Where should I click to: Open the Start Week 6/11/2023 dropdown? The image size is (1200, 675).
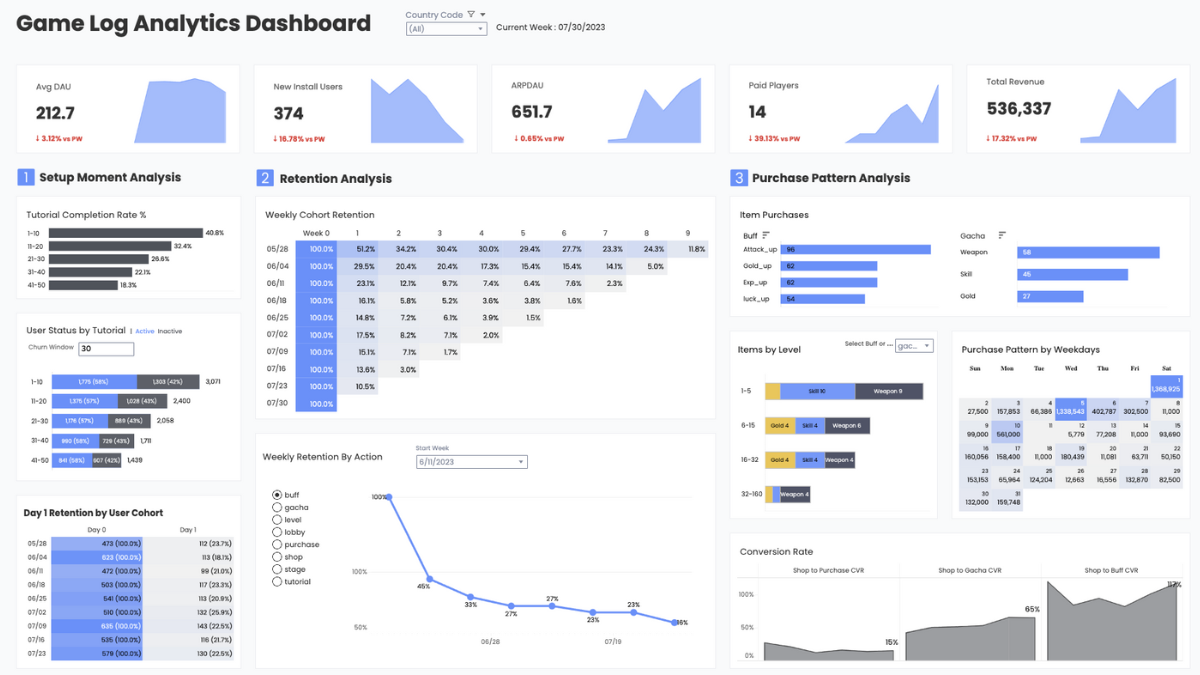(471, 462)
